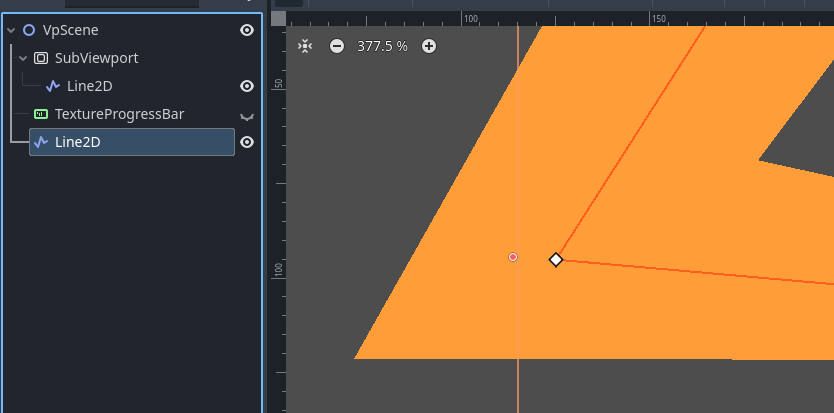The image size is (834, 413).
Task: Show the hidden TextureProgressBar node
Action: [247, 115]
